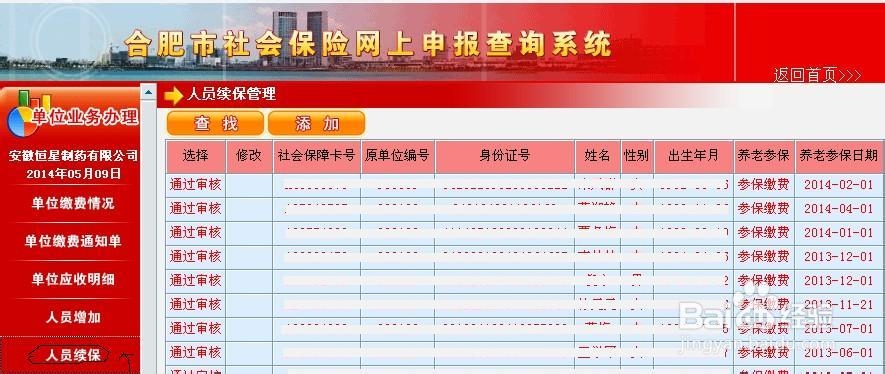Screen dimensions: 885x374
Task: Click date cell 2014-04-01
Action: pyautogui.click(x=839, y=209)
